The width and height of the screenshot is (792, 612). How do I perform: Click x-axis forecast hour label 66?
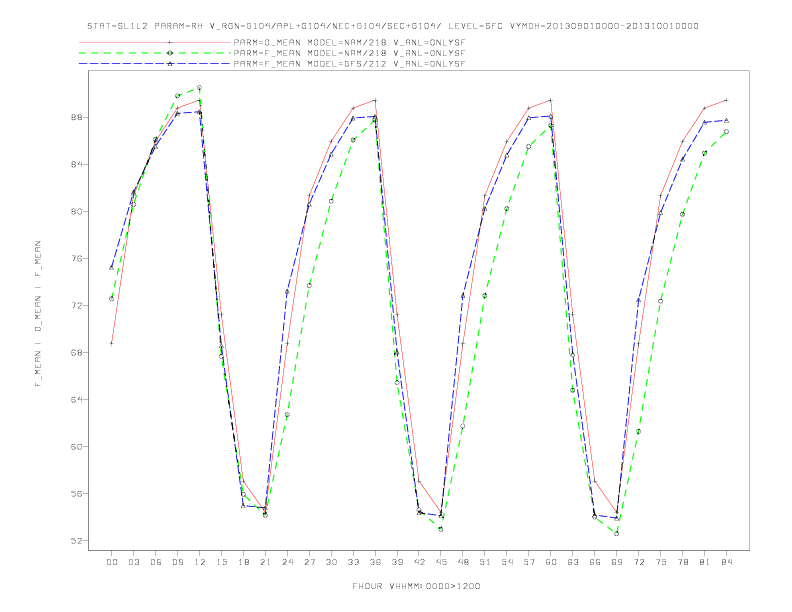pos(595,562)
